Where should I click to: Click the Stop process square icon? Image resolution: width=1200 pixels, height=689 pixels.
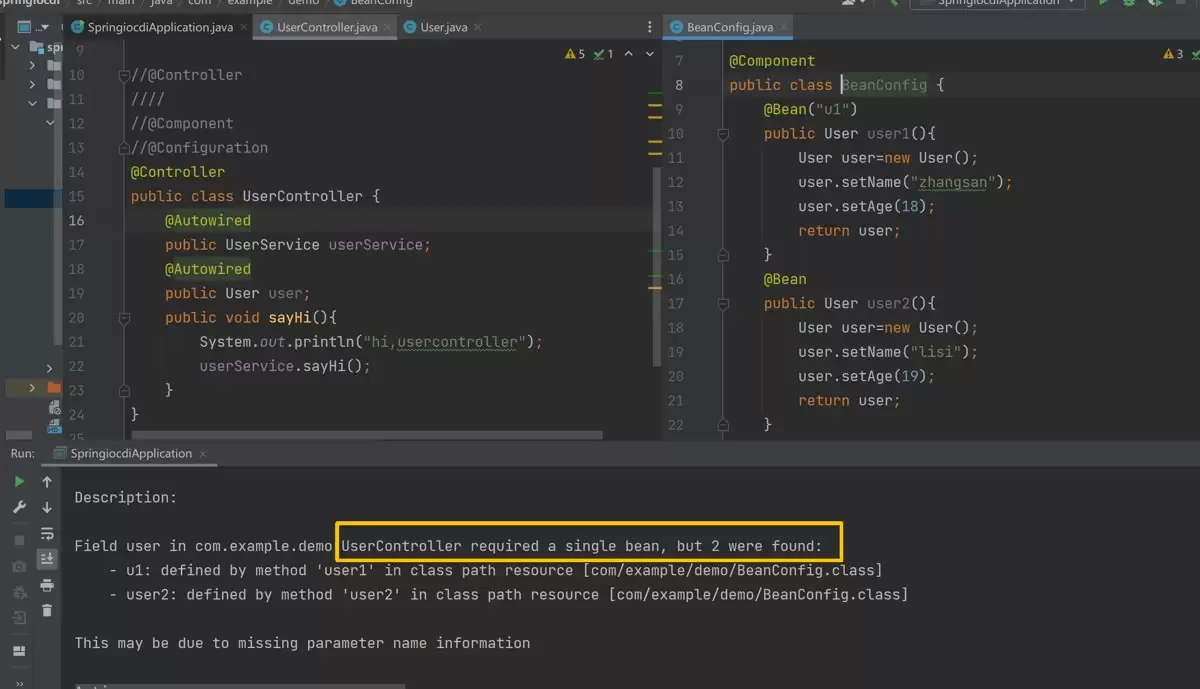pos(19,541)
